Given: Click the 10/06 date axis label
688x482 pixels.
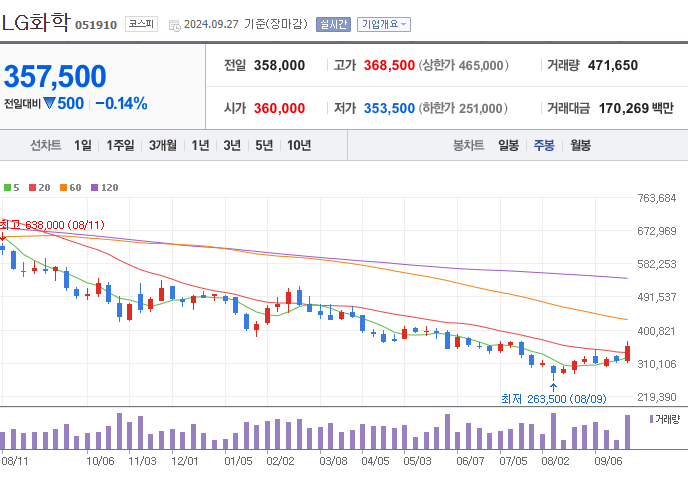Looking at the screenshot, I should click(100, 461).
